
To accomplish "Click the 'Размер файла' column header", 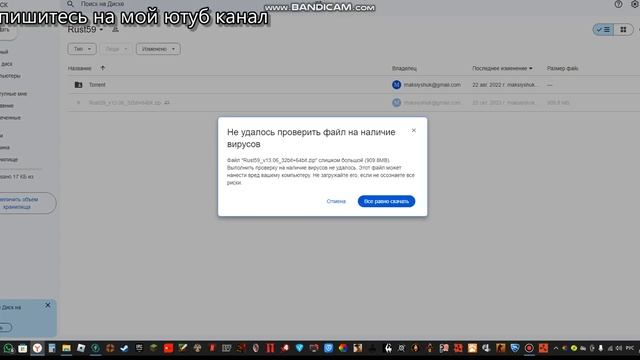I will 562,68.
